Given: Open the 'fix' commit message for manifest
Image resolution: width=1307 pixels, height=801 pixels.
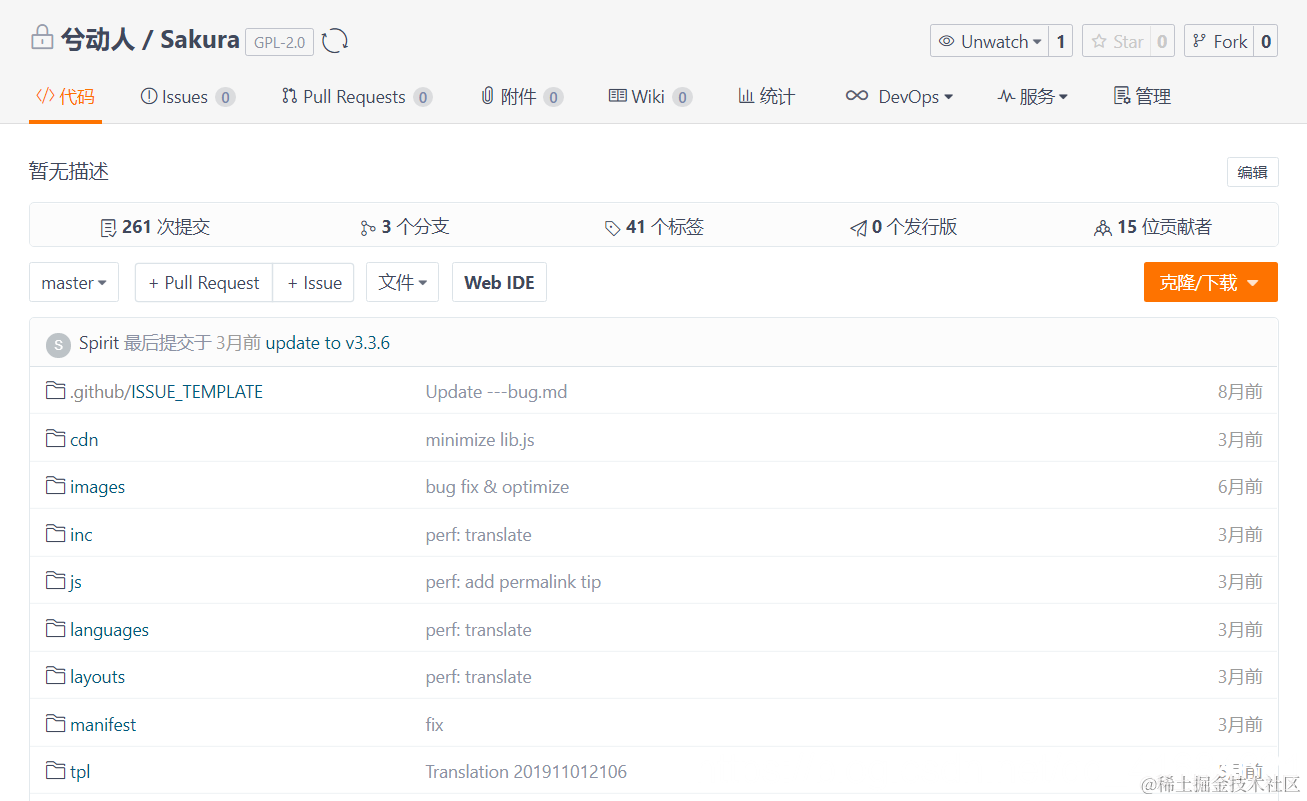Looking at the screenshot, I should point(434,725).
